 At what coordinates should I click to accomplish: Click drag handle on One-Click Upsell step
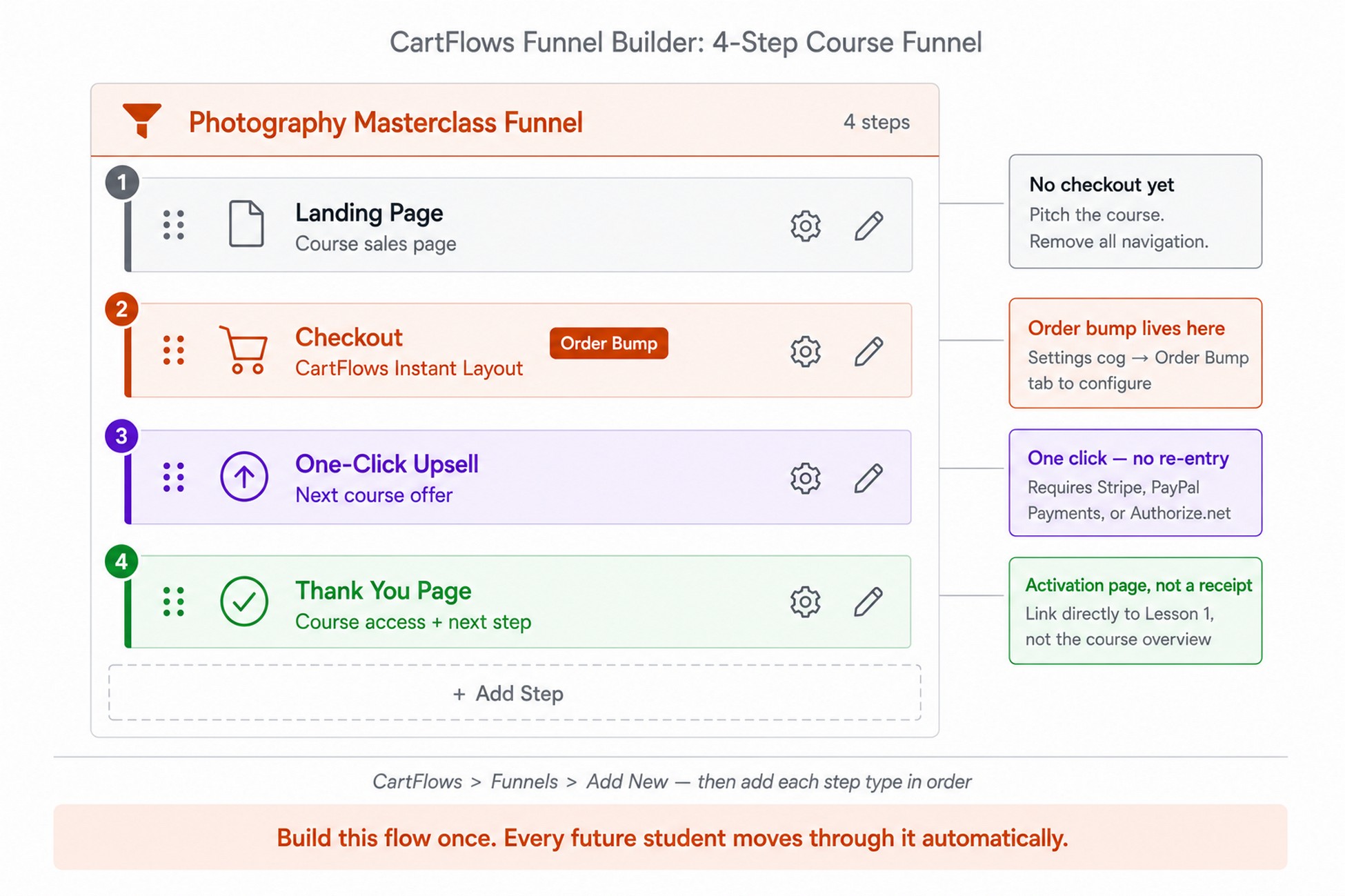pyautogui.click(x=174, y=477)
